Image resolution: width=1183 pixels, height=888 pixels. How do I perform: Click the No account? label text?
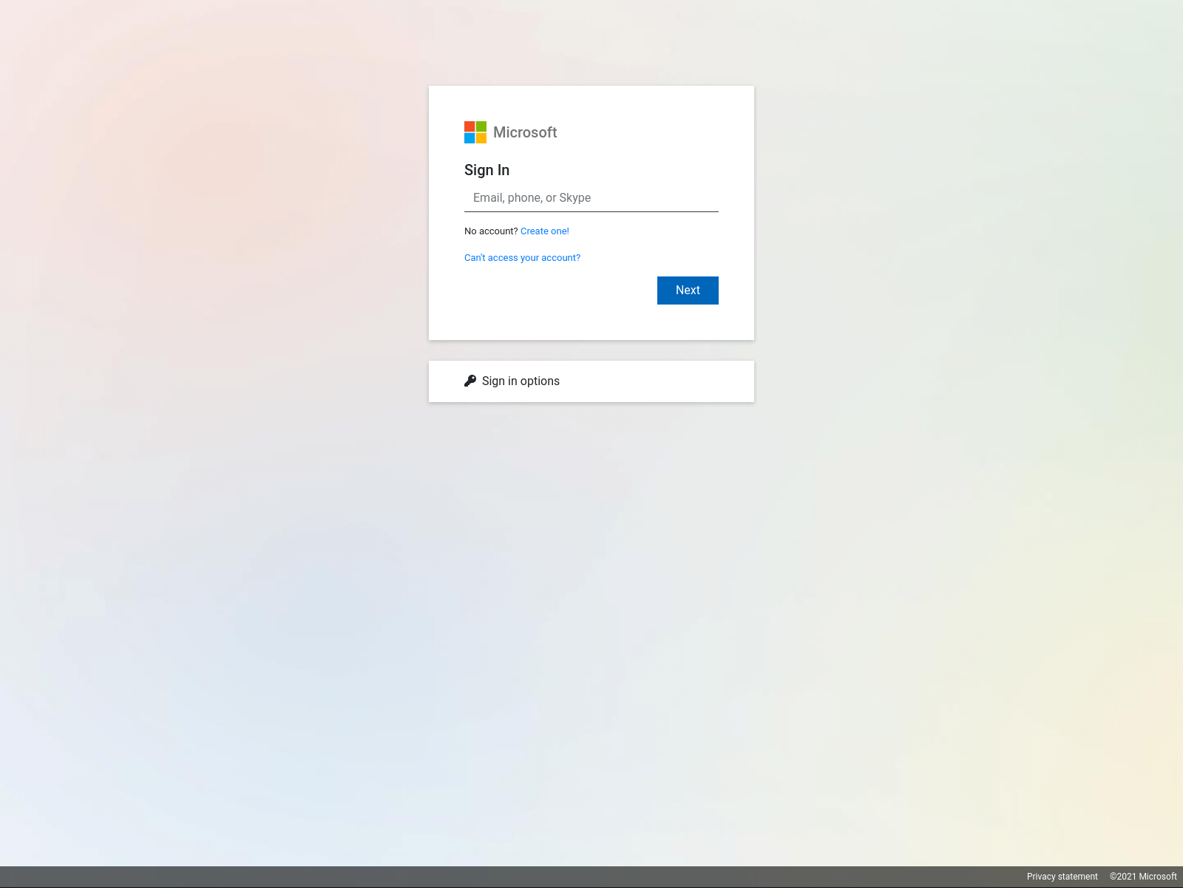490,231
